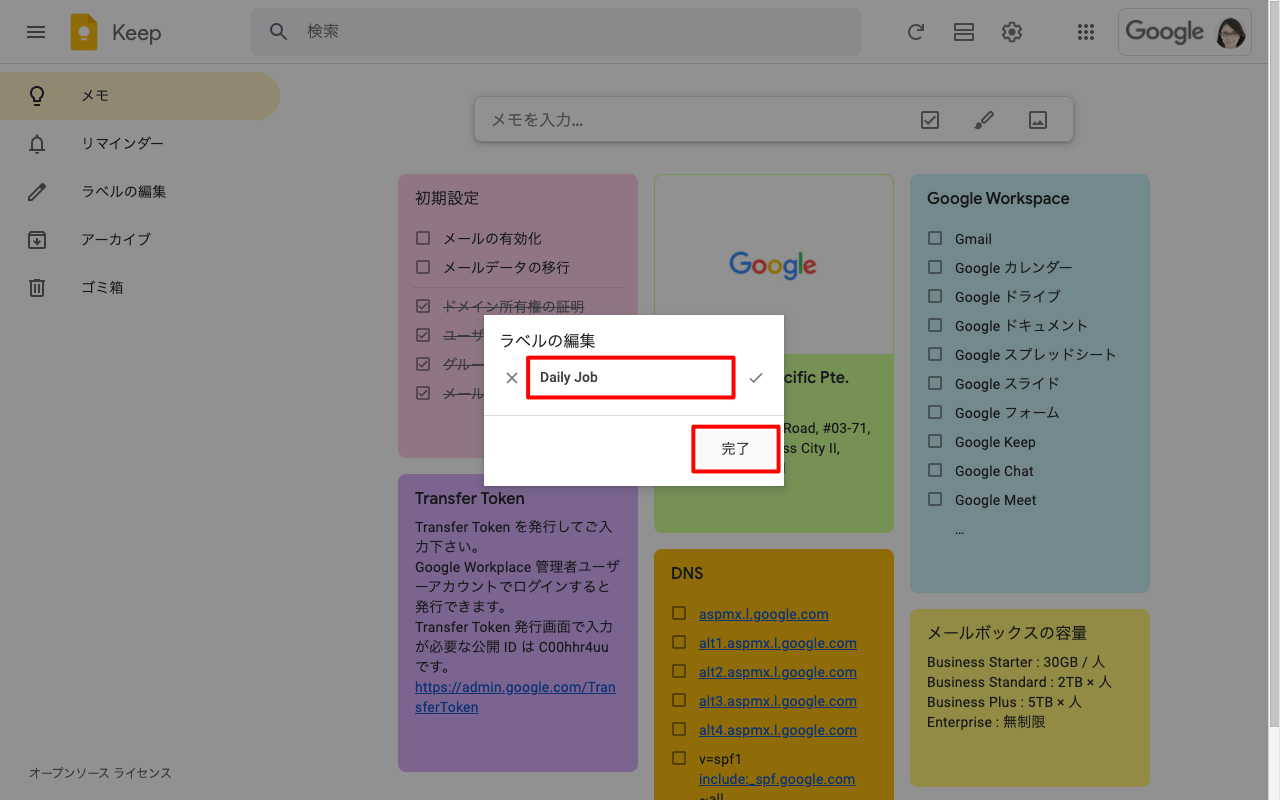Open ラベルの編集 in the sidebar
1280x800 pixels.
140,192
